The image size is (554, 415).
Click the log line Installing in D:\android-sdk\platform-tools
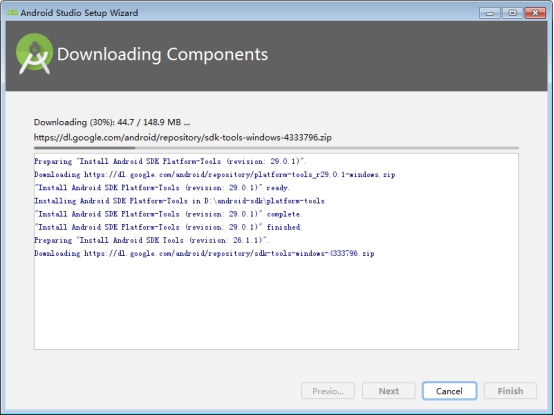click(x=179, y=201)
